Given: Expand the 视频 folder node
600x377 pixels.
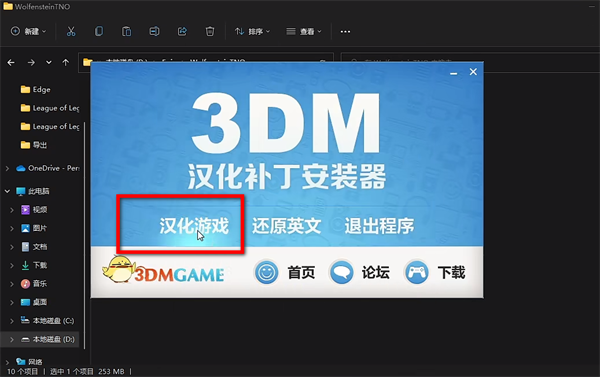Looking at the screenshot, I should click(x=12, y=210).
